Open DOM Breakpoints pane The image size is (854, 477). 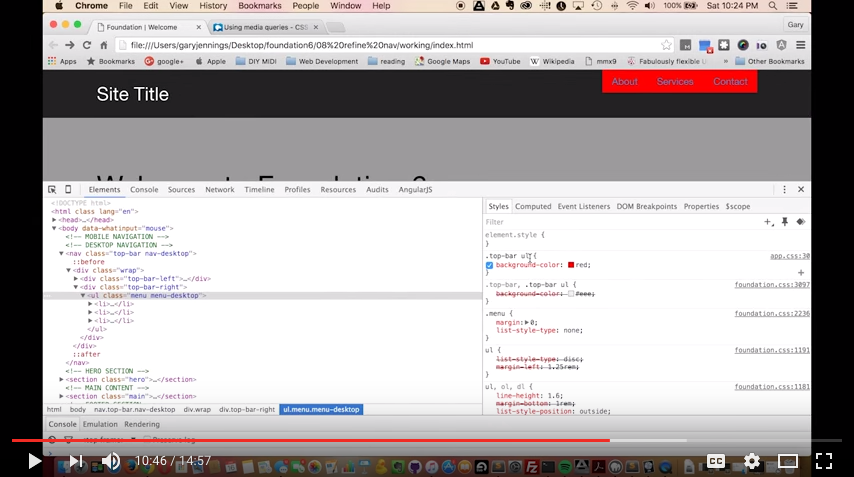646,206
